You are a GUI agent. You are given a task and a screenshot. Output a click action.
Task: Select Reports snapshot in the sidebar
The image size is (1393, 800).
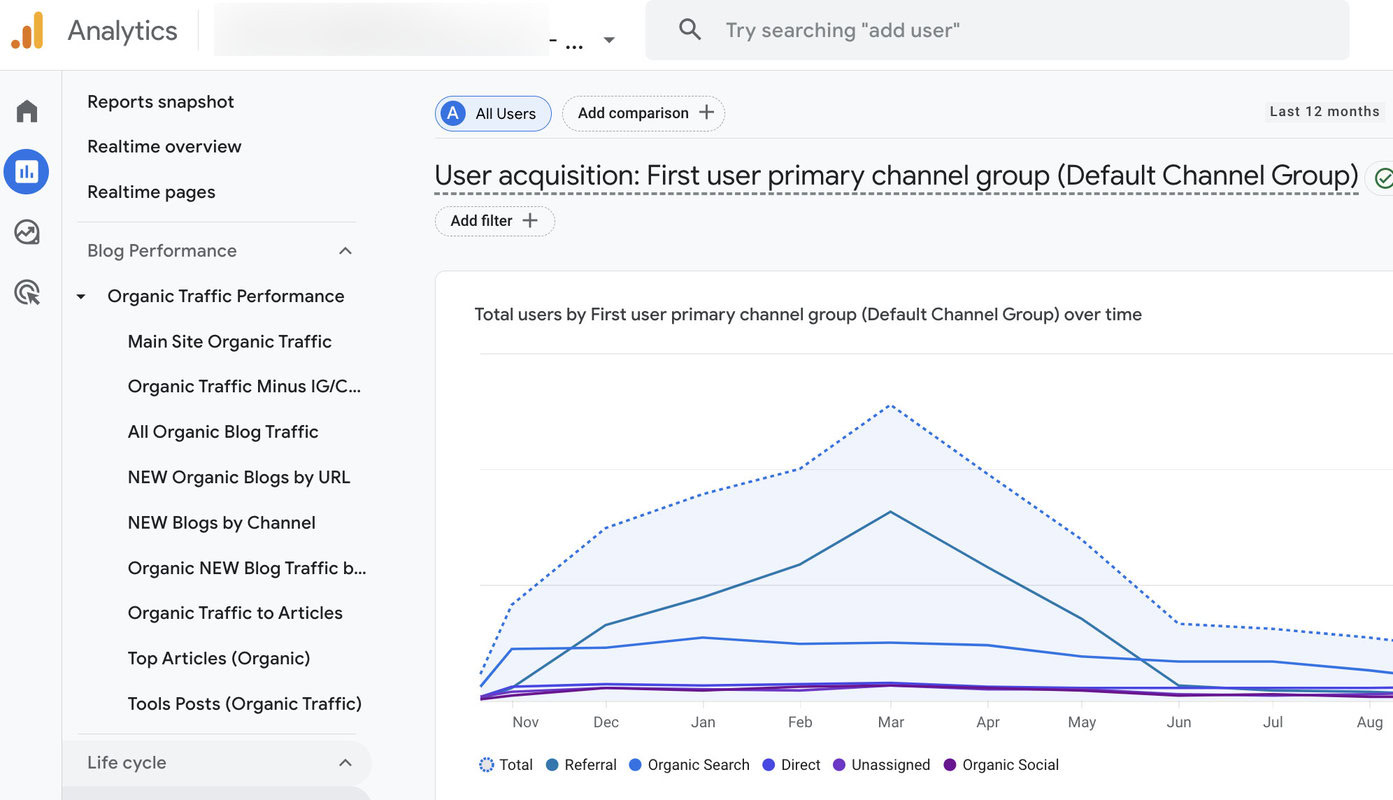pyautogui.click(x=160, y=101)
